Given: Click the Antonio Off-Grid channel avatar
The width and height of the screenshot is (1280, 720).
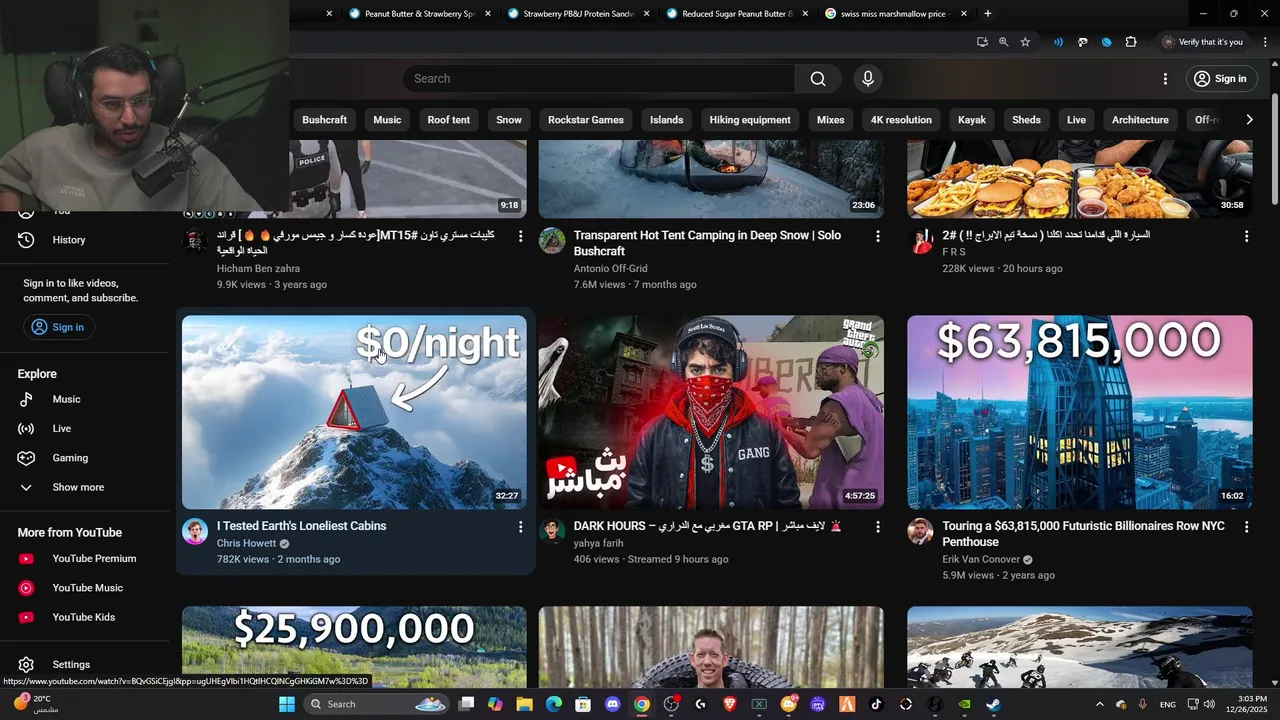Looking at the screenshot, I should click(x=552, y=241).
